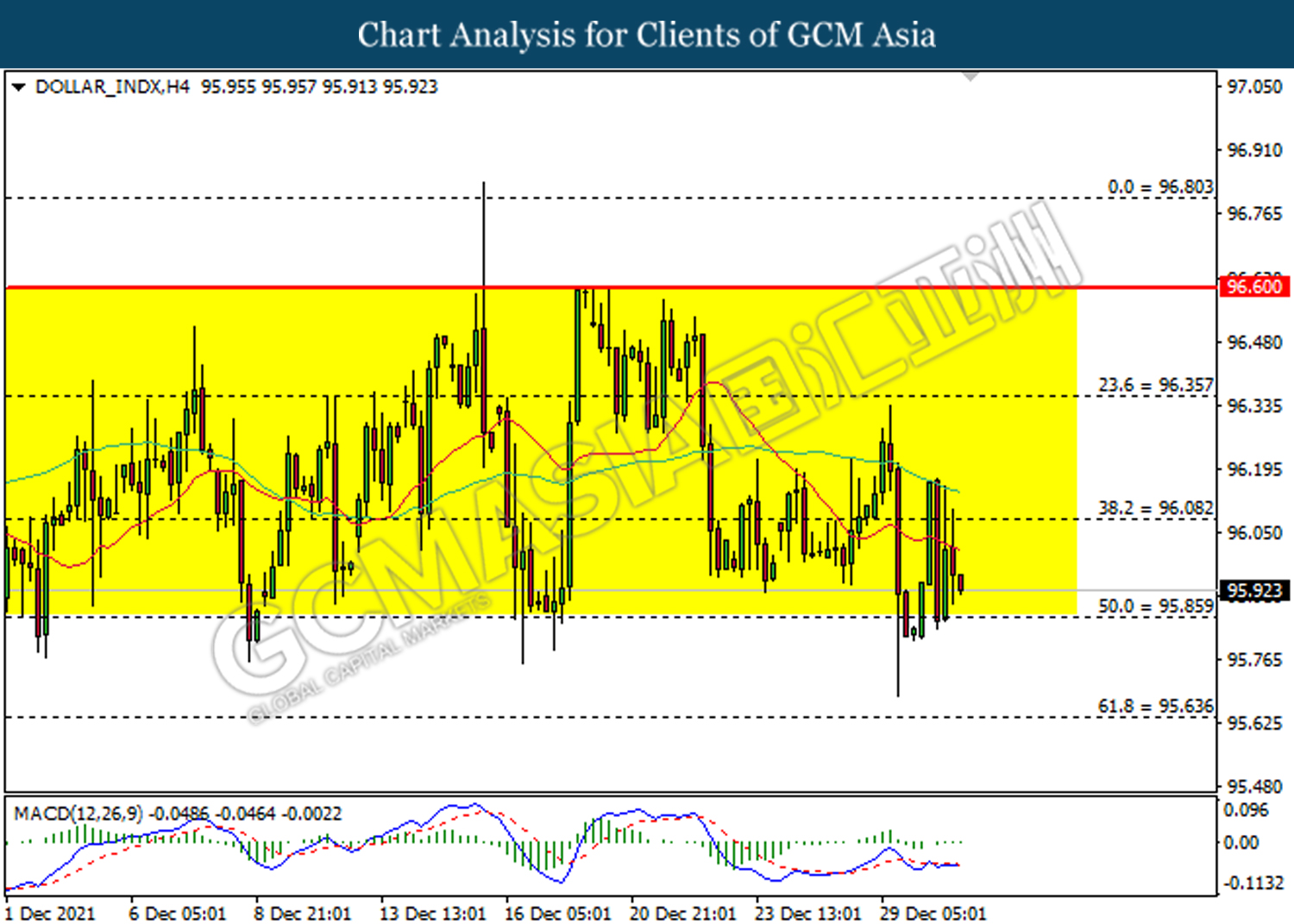The height and width of the screenshot is (924, 1294).
Task: Click the MACD scale value -0.1132
Action: [1253, 883]
